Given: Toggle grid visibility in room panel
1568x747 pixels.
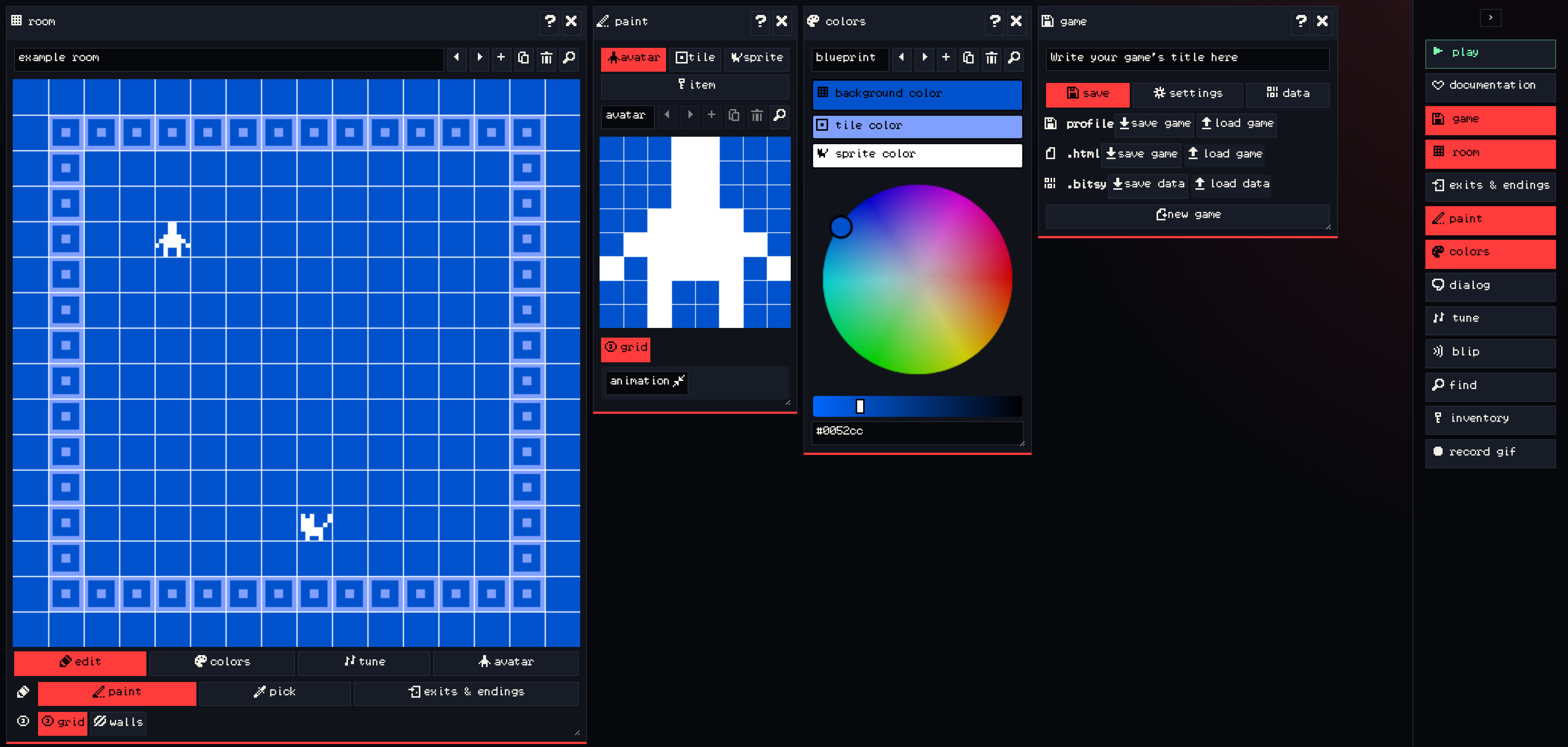Looking at the screenshot, I should 63,723.
